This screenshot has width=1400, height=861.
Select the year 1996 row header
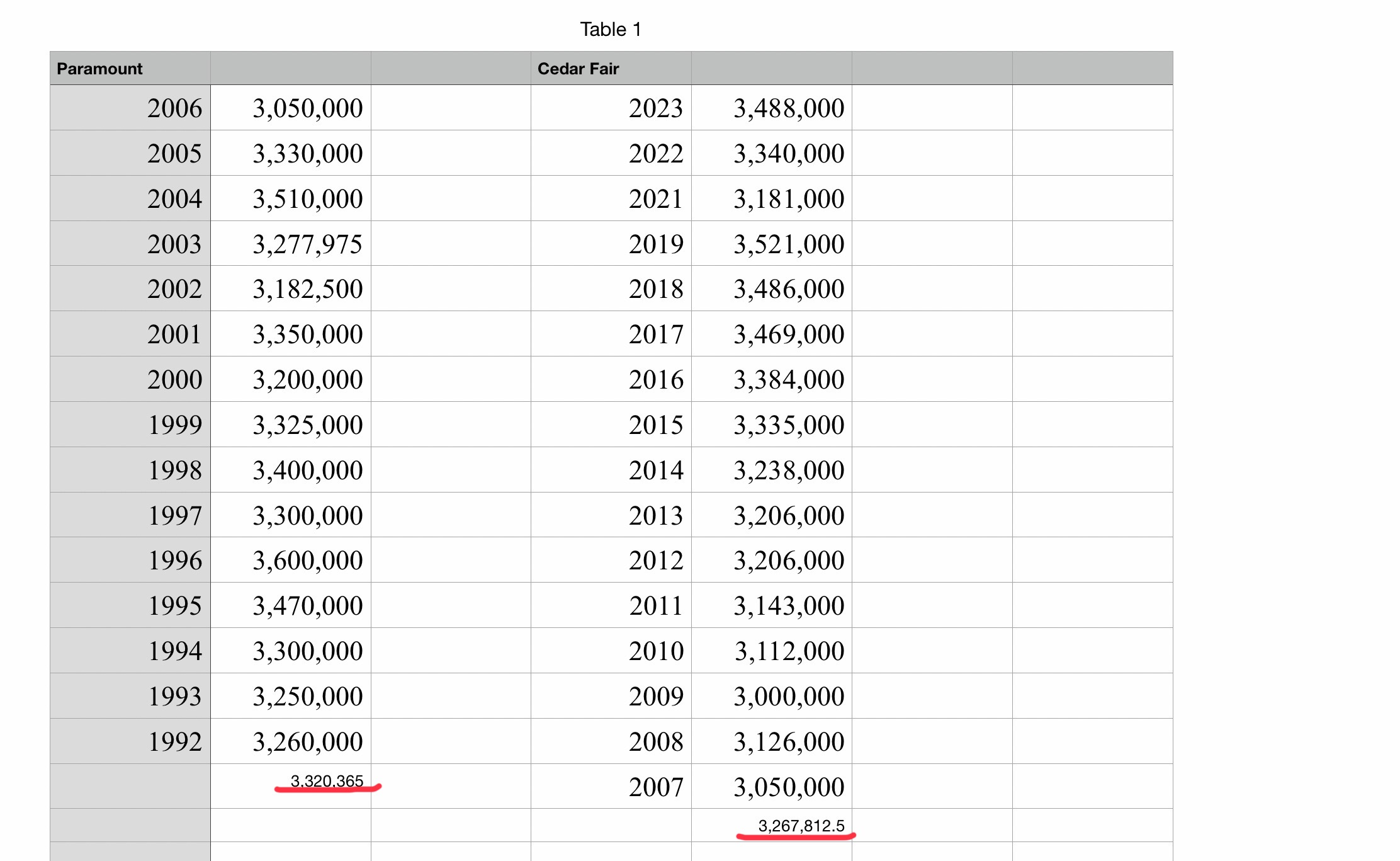tap(130, 560)
